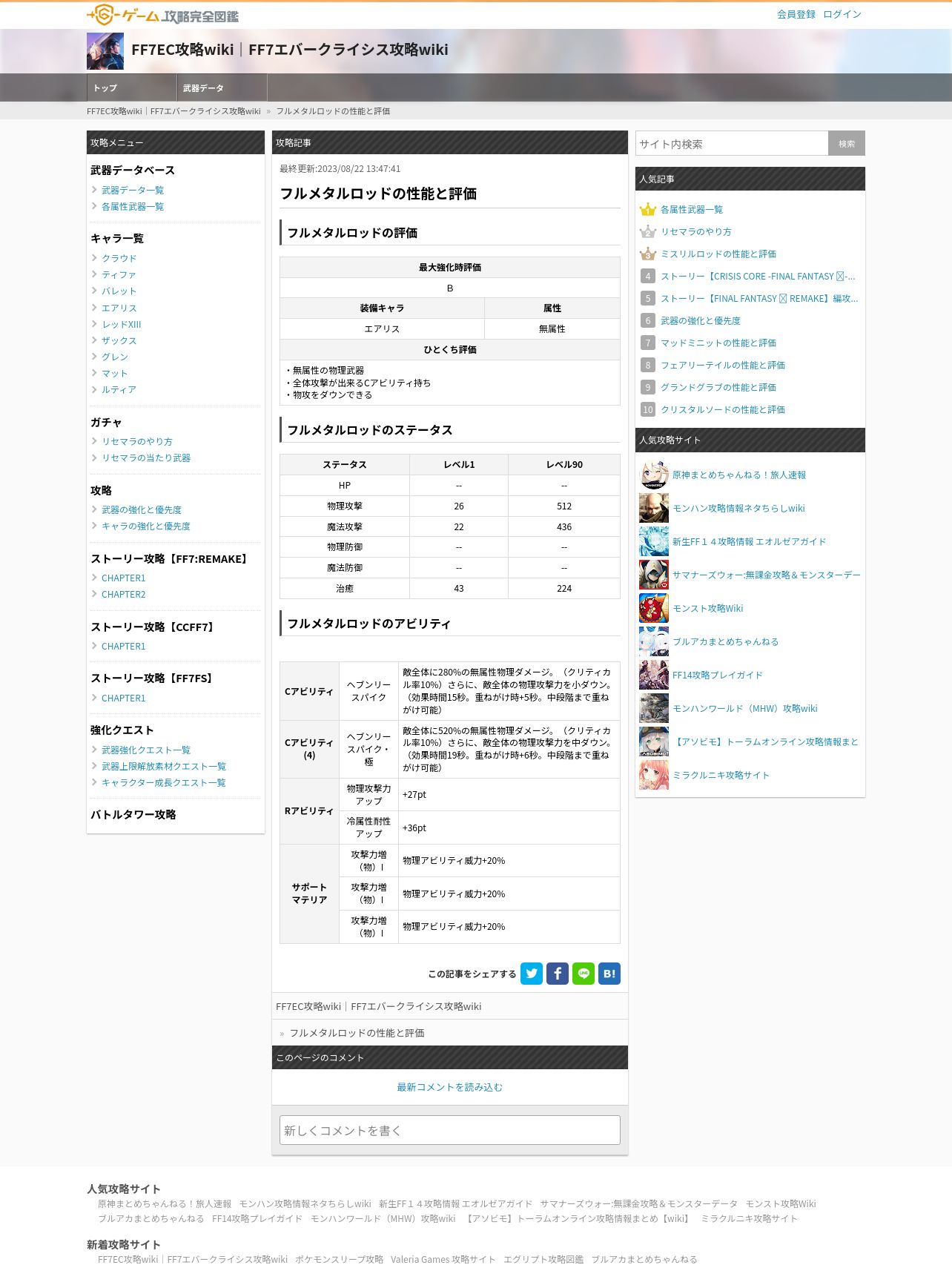Open モンスト攻略Wiki thumbnail icon
The width and height of the screenshot is (952, 1265).
(654, 609)
